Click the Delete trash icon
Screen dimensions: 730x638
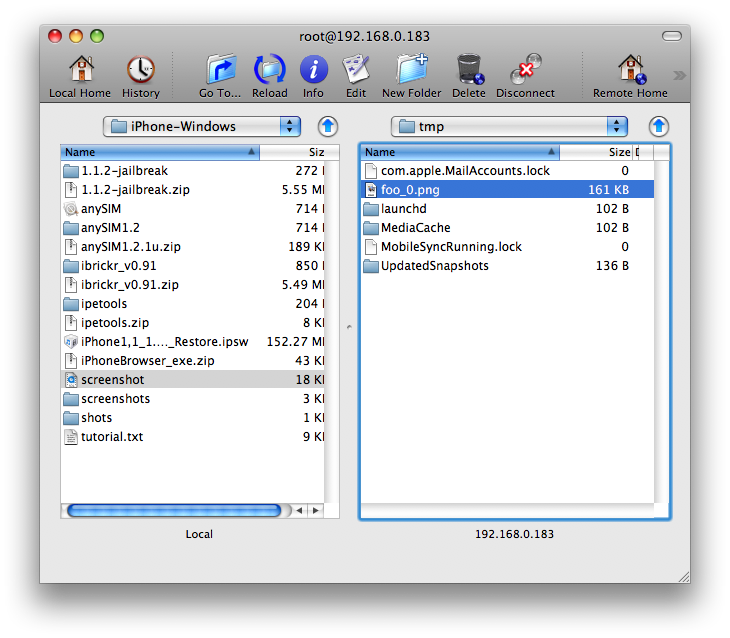coord(468,70)
